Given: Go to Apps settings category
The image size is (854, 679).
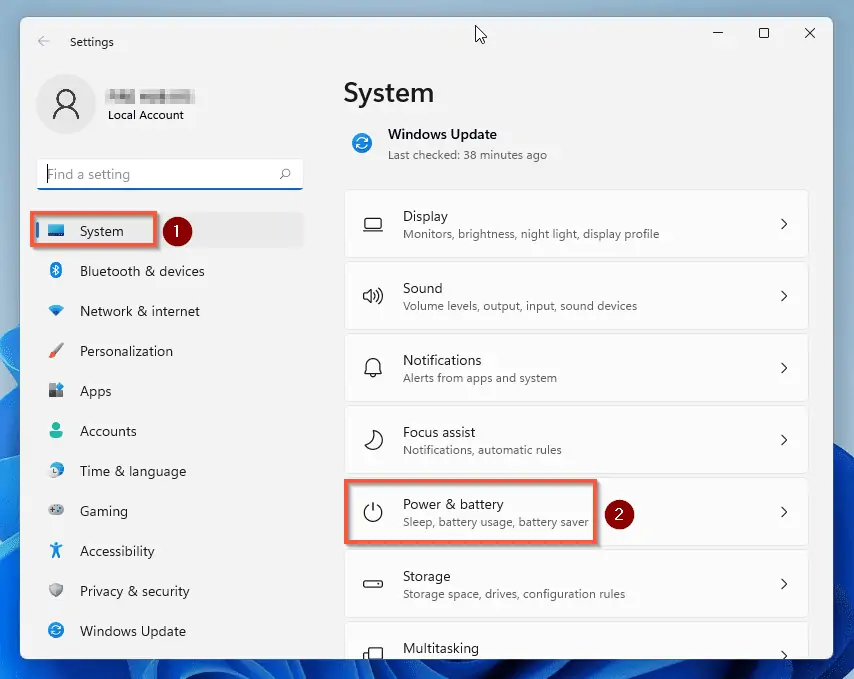Looking at the screenshot, I should (x=95, y=391).
